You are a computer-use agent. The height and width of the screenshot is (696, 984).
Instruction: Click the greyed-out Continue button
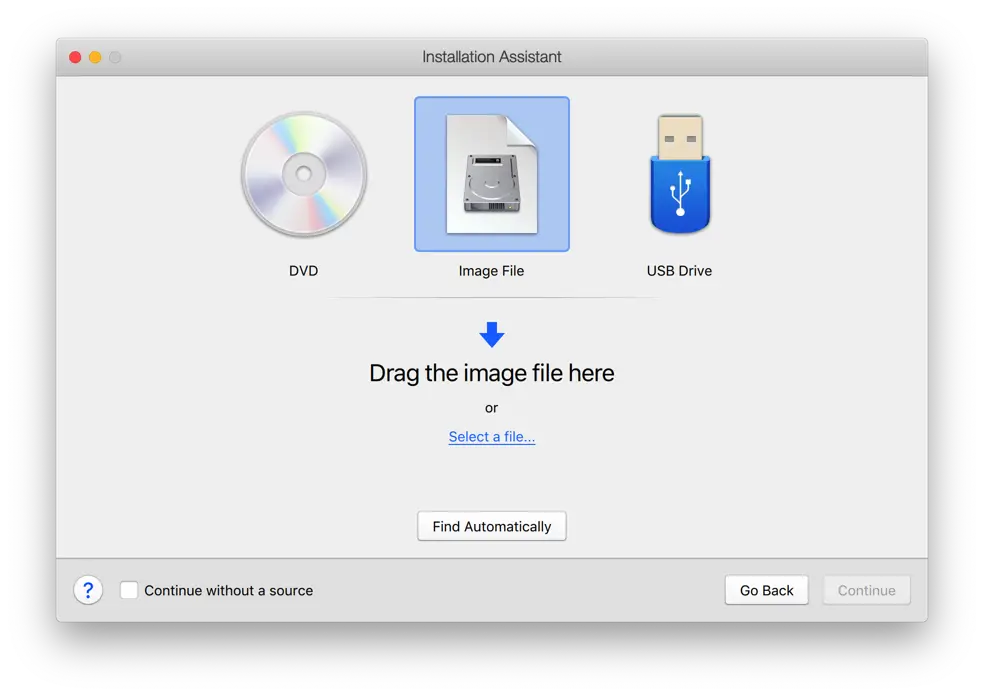(867, 590)
